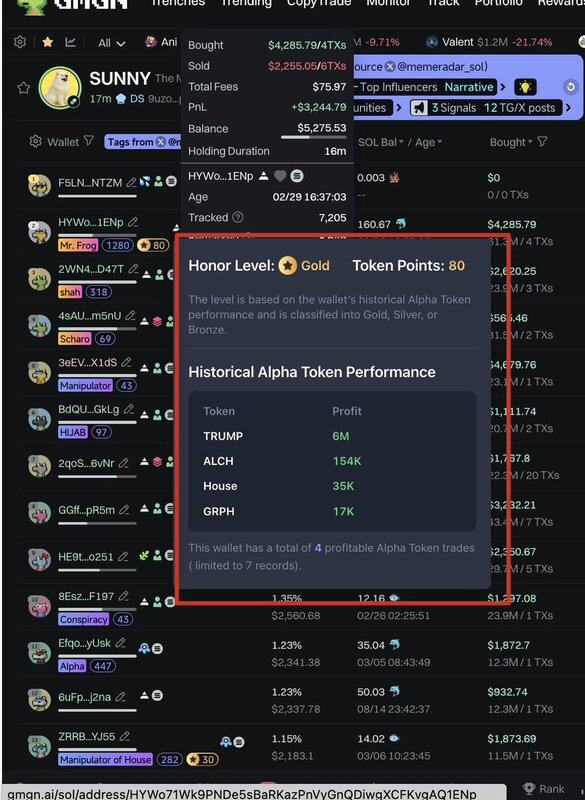Expand the All watchlist dropdown
The image size is (585, 800).
coord(112,43)
